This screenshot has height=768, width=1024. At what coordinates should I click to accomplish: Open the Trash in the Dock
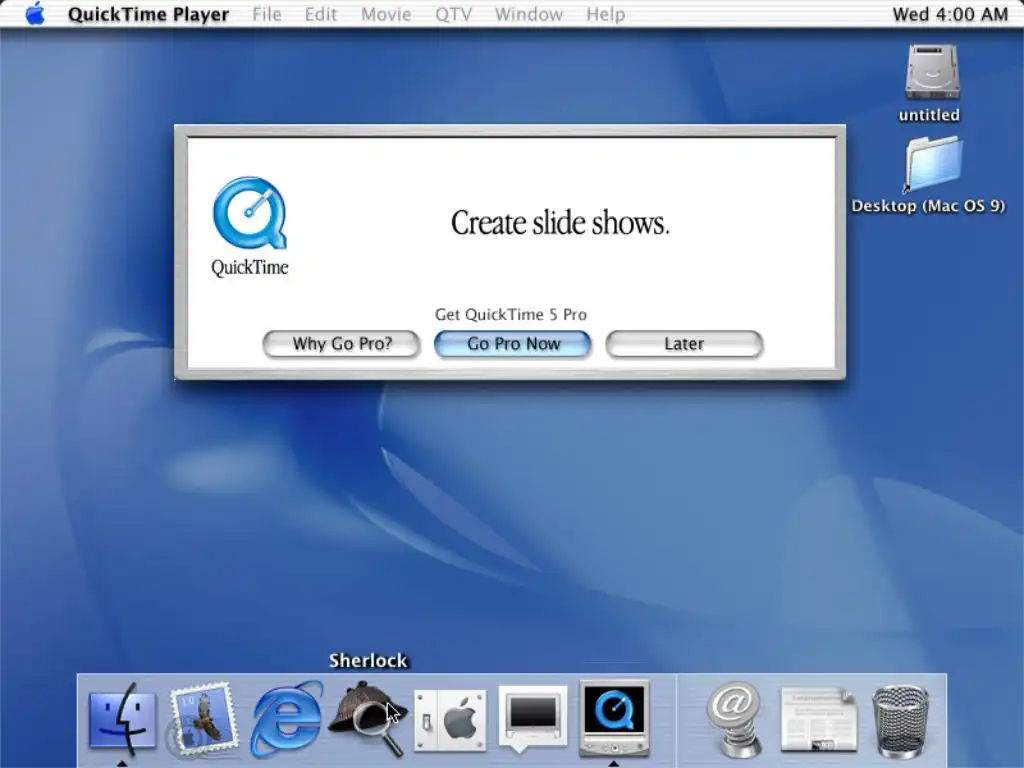coord(901,721)
